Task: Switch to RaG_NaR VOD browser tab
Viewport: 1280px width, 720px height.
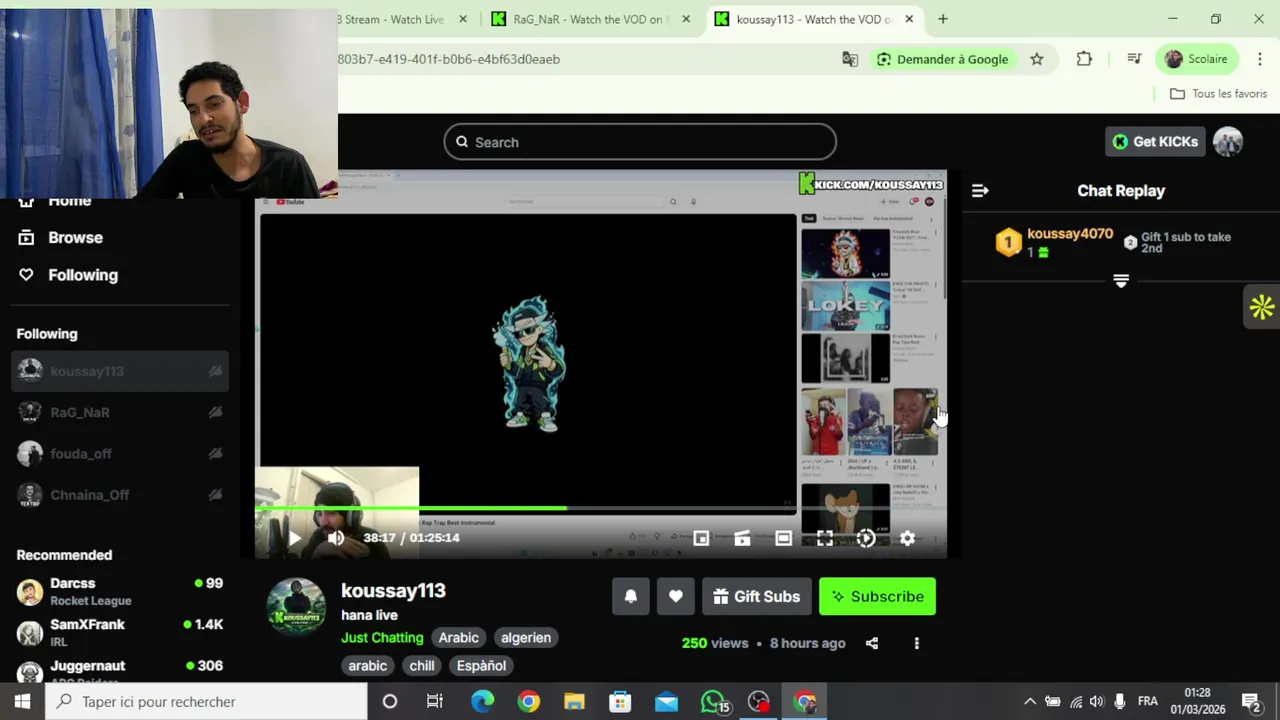Action: [588, 19]
